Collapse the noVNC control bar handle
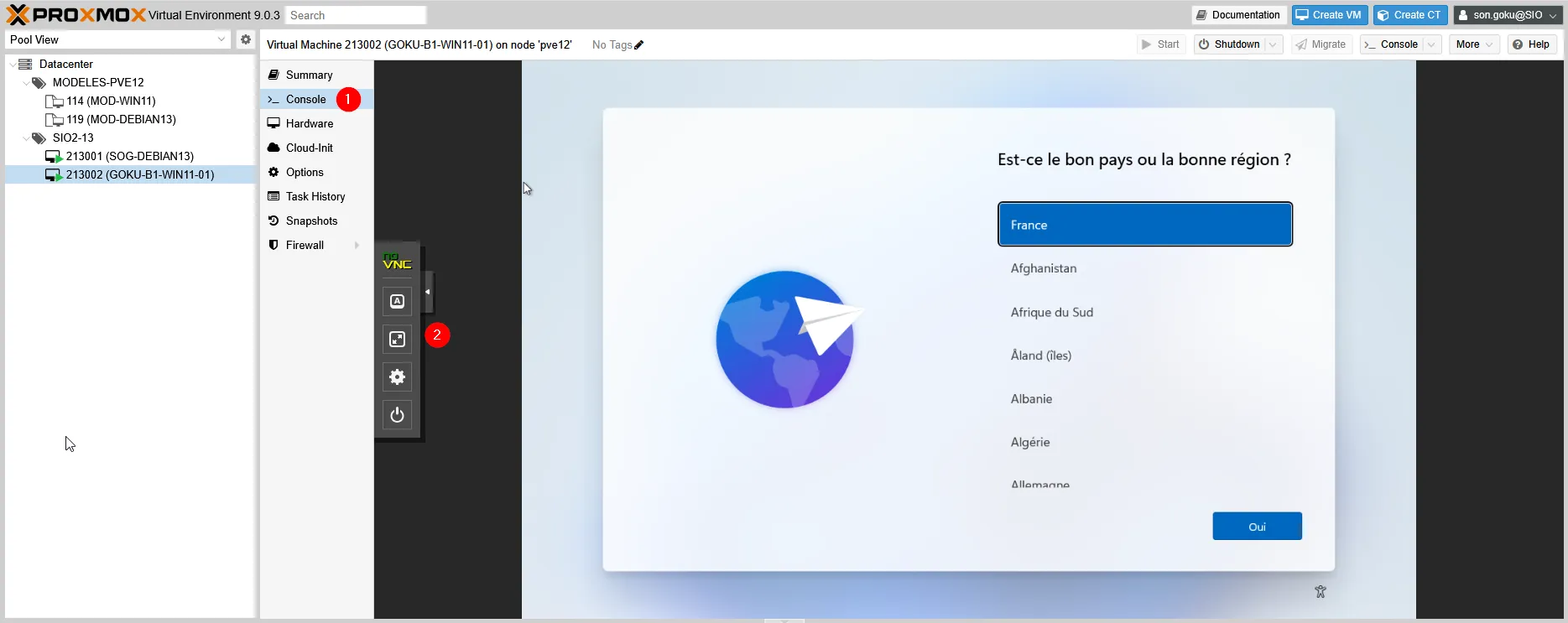The height and width of the screenshot is (623, 1568). 428,292
